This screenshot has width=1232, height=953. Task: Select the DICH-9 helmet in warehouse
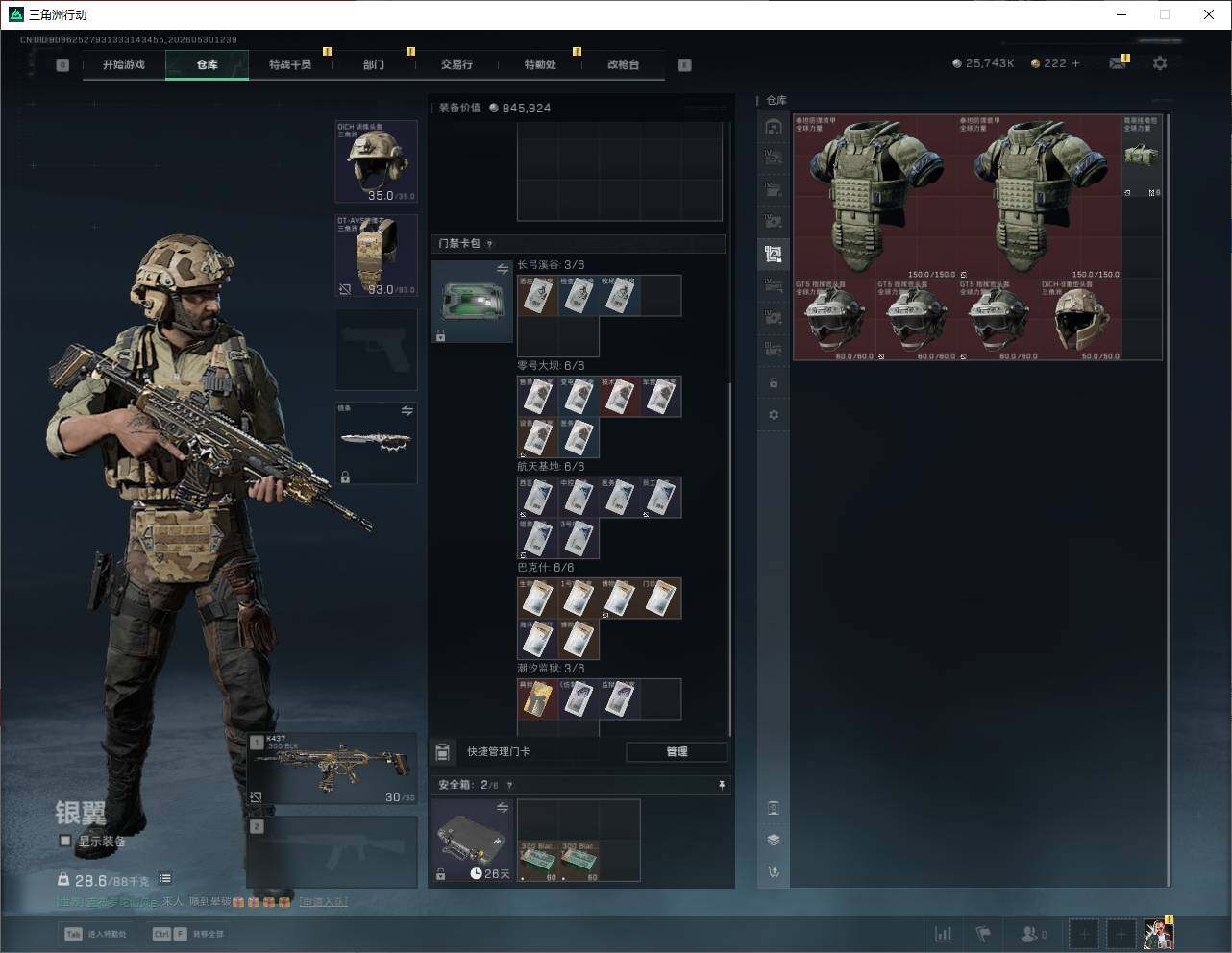tap(1080, 321)
